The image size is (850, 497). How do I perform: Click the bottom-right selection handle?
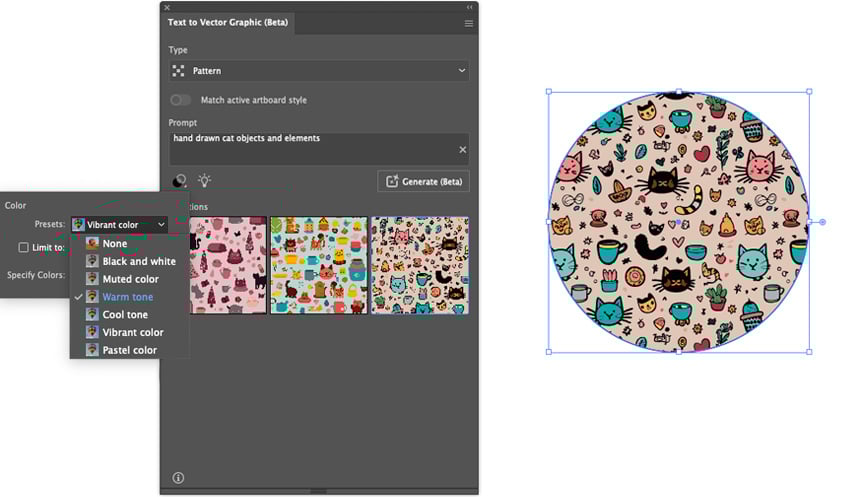click(809, 352)
